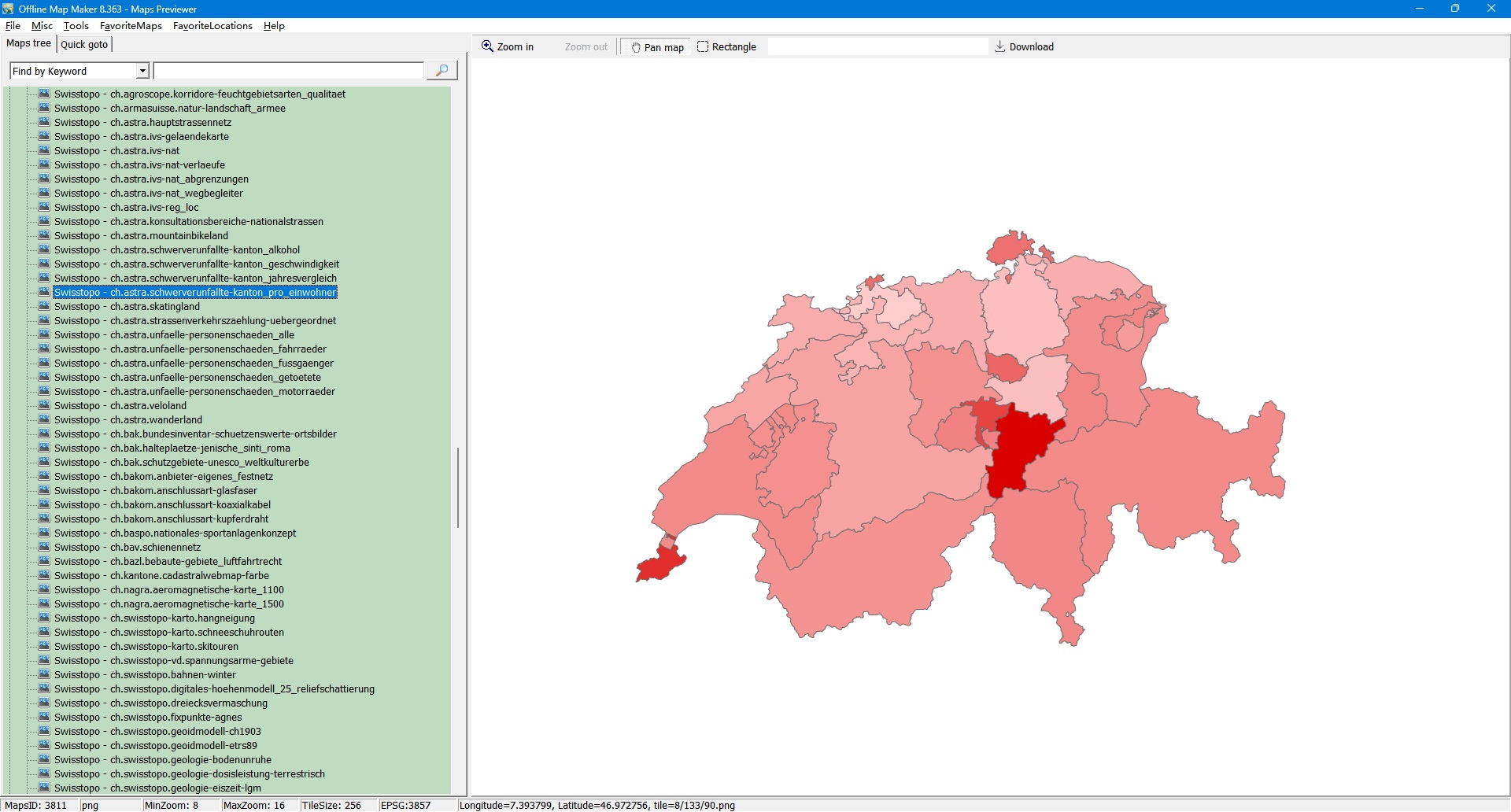Click the app icon in the title bar
1511x812 pixels.
8,9
